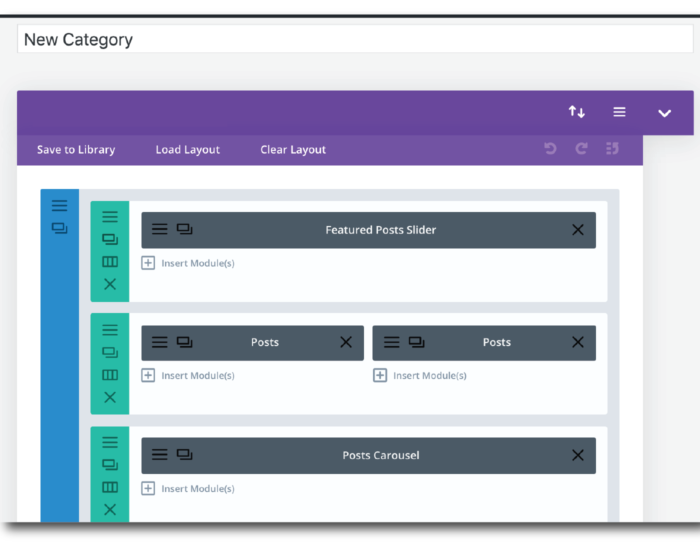
Task: Change column structure of the first row
Action: [110, 262]
